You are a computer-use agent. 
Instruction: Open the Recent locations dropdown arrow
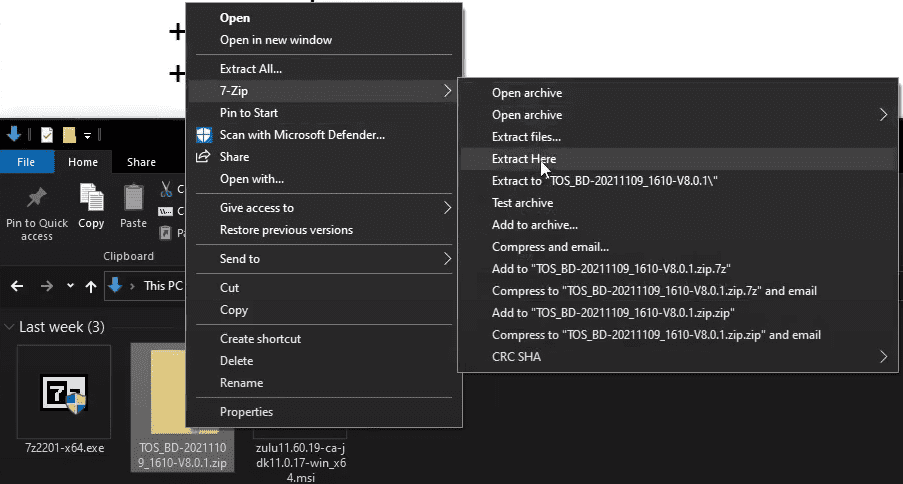[x=70, y=285]
